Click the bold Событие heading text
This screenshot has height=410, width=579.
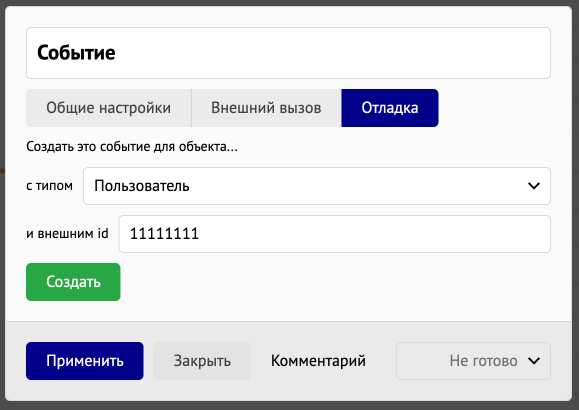(x=76, y=53)
